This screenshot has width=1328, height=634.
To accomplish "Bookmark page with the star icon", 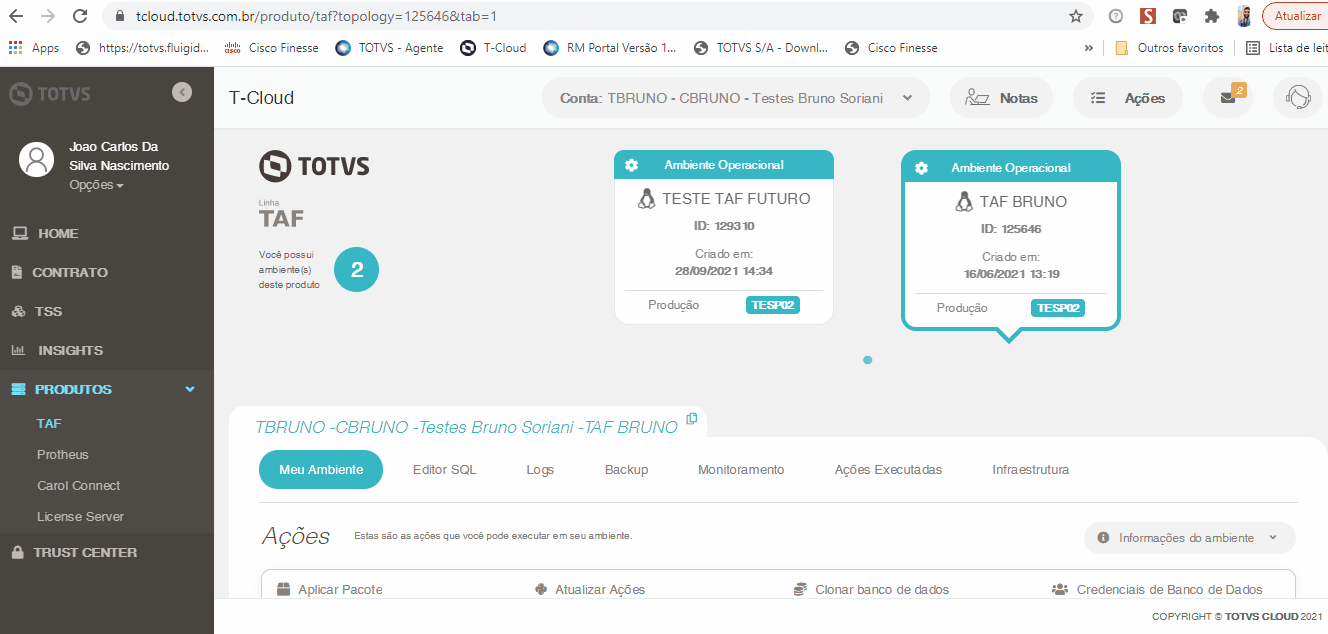I will point(1076,16).
